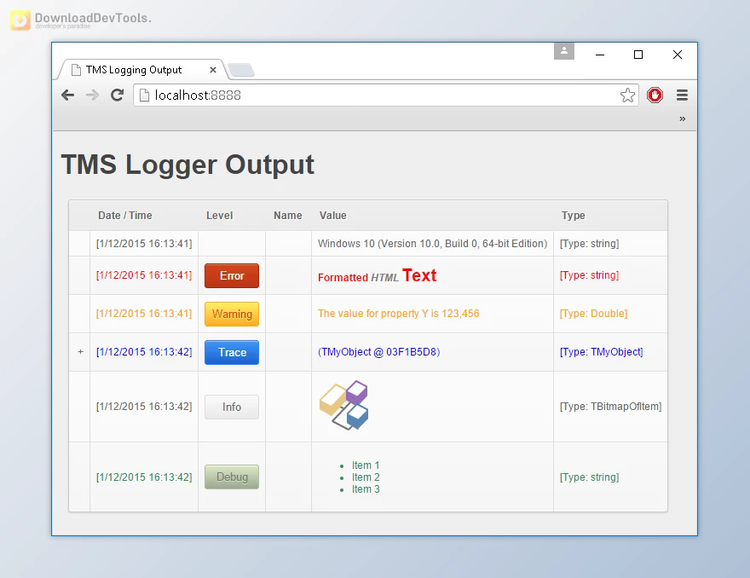Click the Trace row's blue timestamp
Viewport: 750px width, 578px height.
(x=144, y=352)
